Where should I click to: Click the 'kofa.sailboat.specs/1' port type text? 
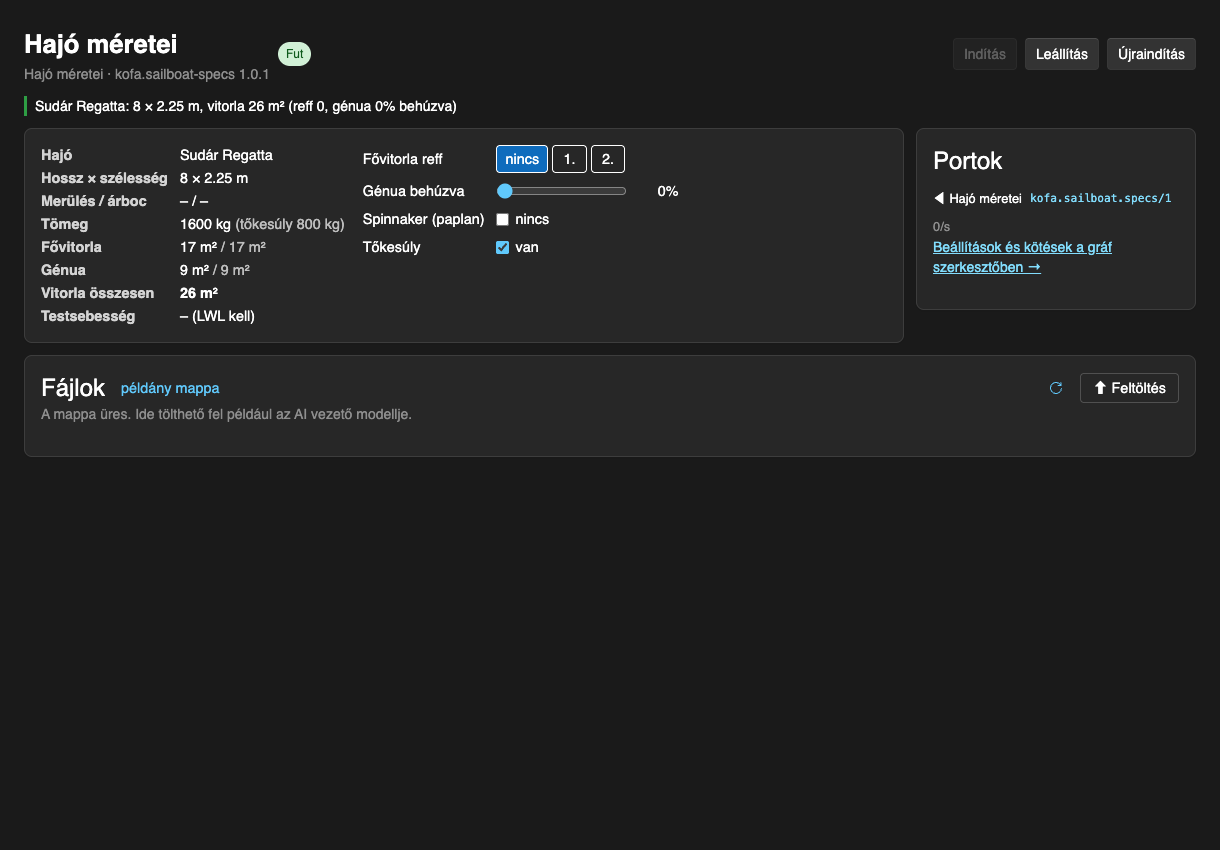pos(1100,198)
